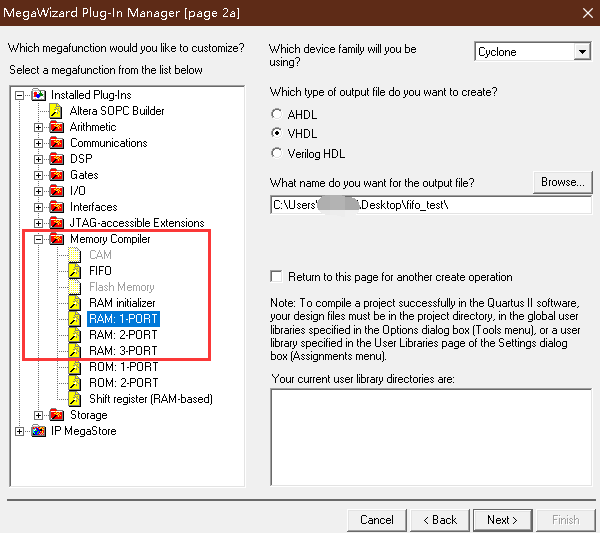This screenshot has height=533, width=600.
Task: Click the user library directories list box
Action: pyautogui.click(x=431, y=437)
